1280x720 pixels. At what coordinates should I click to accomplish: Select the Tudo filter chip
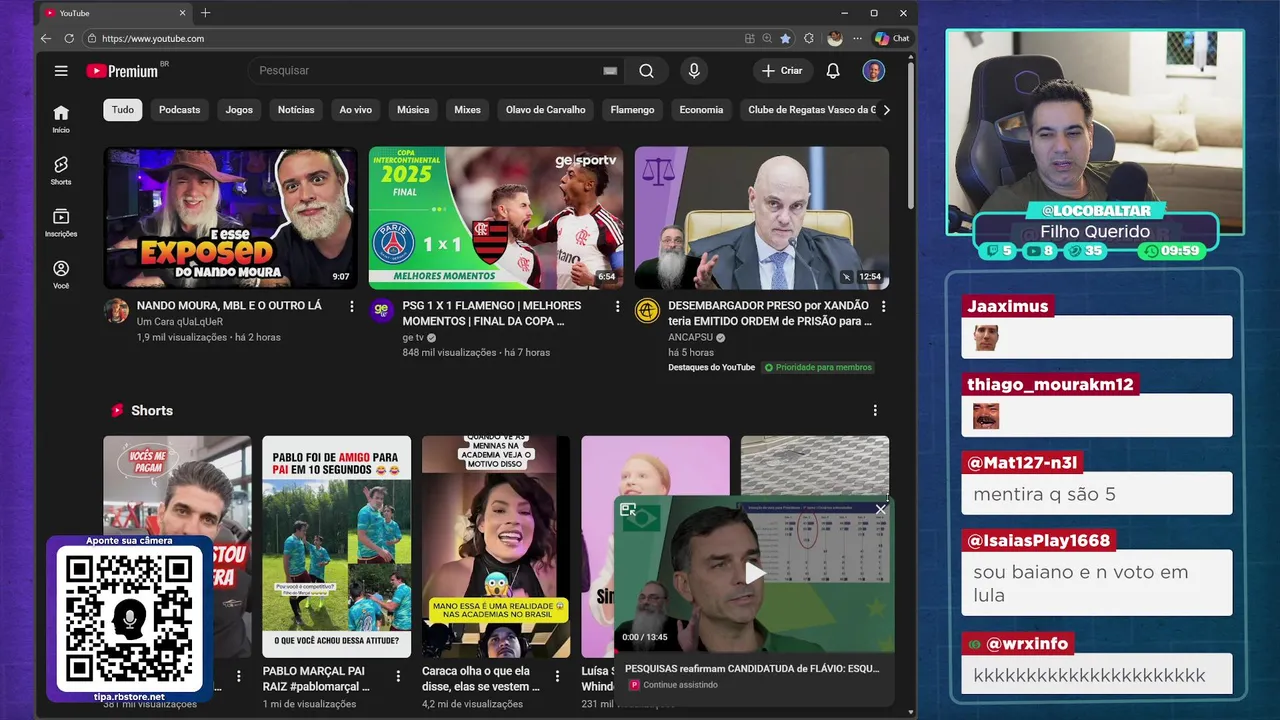point(123,110)
